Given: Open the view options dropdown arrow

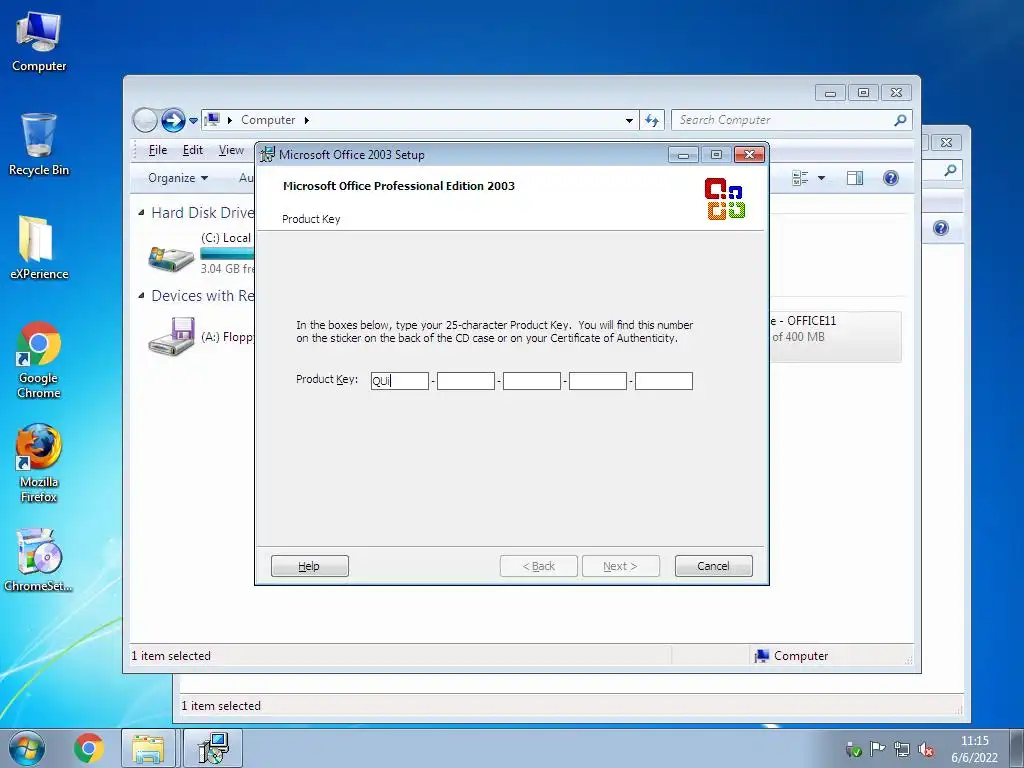Looking at the screenshot, I should point(822,178).
